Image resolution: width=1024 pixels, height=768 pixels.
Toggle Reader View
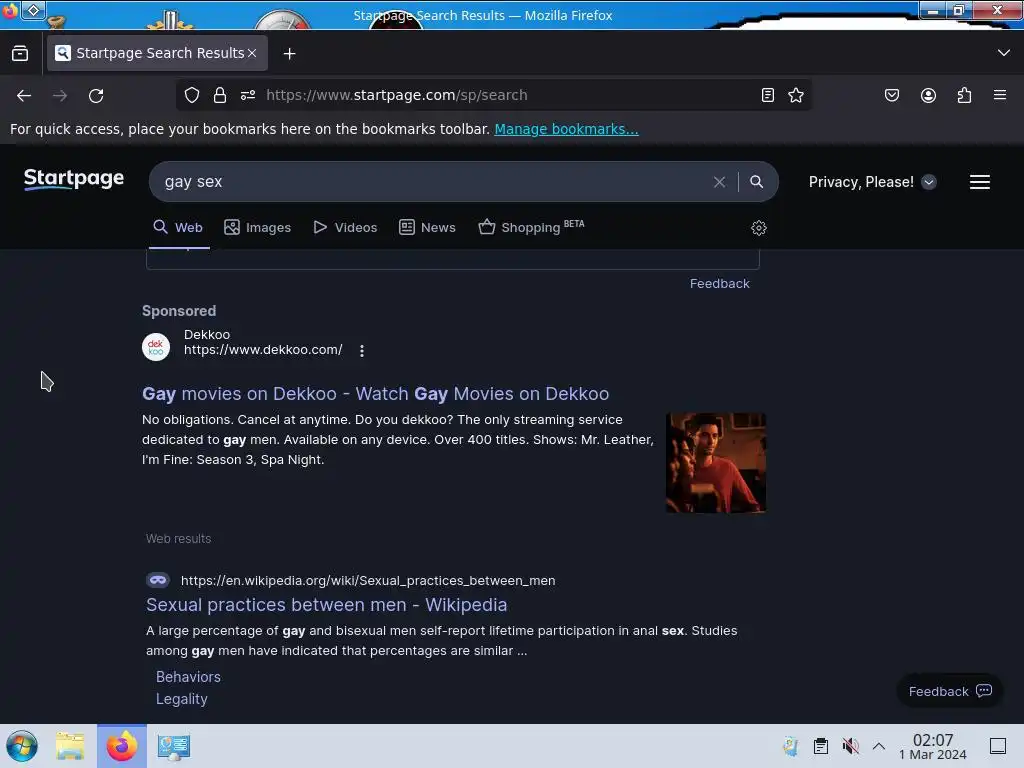point(768,95)
